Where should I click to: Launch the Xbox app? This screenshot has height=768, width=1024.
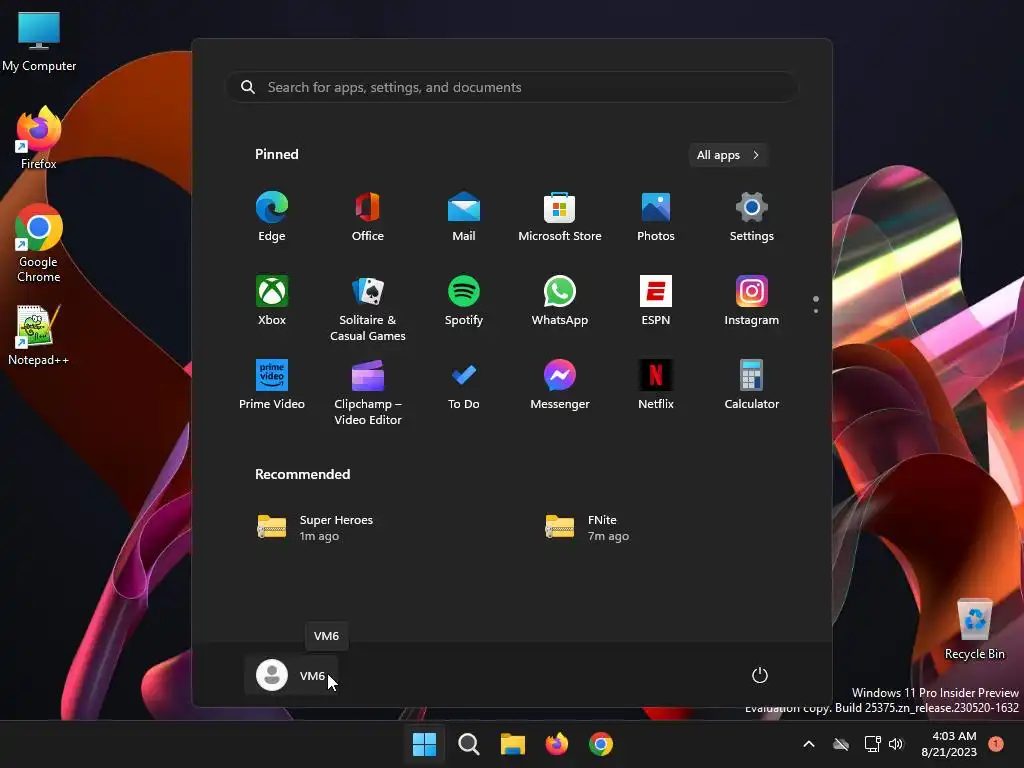(272, 301)
